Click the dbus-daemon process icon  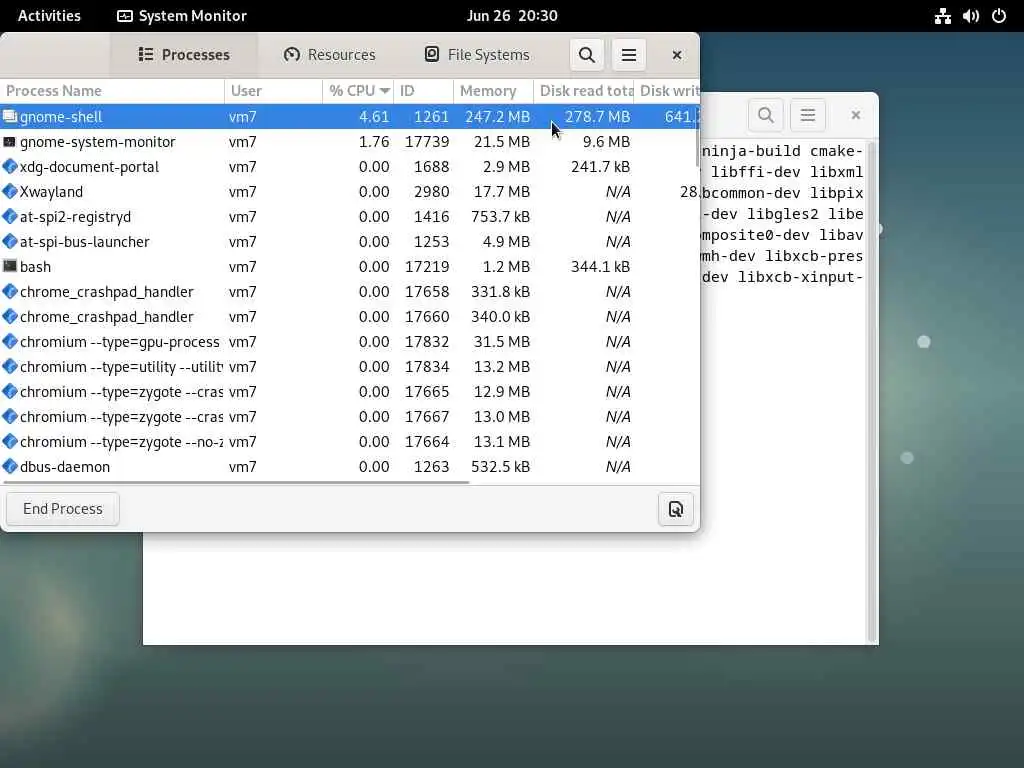click(10, 466)
